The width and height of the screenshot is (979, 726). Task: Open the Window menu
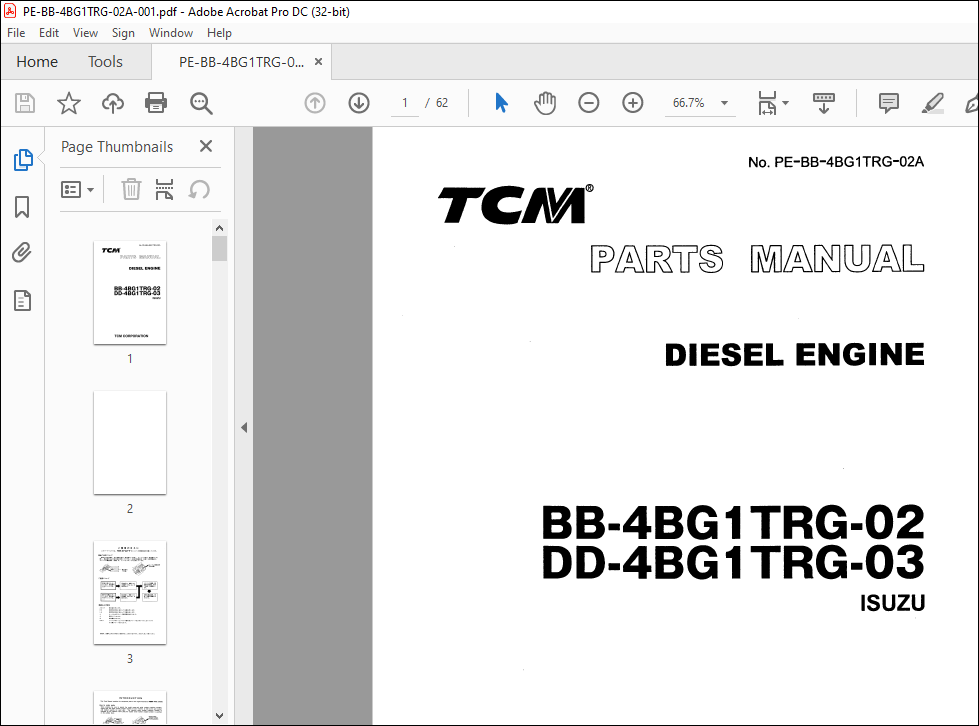[x=170, y=33]
